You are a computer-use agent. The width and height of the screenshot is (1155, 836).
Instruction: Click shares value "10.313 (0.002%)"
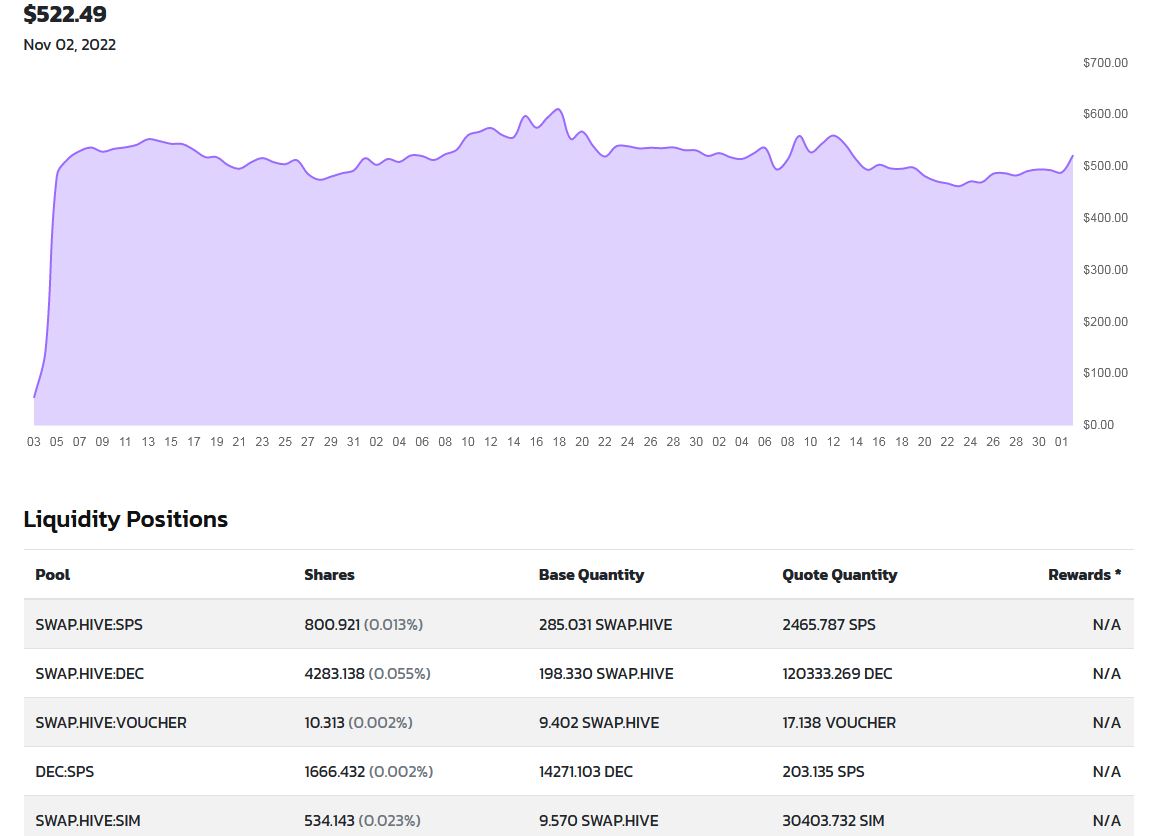[359, 723]
